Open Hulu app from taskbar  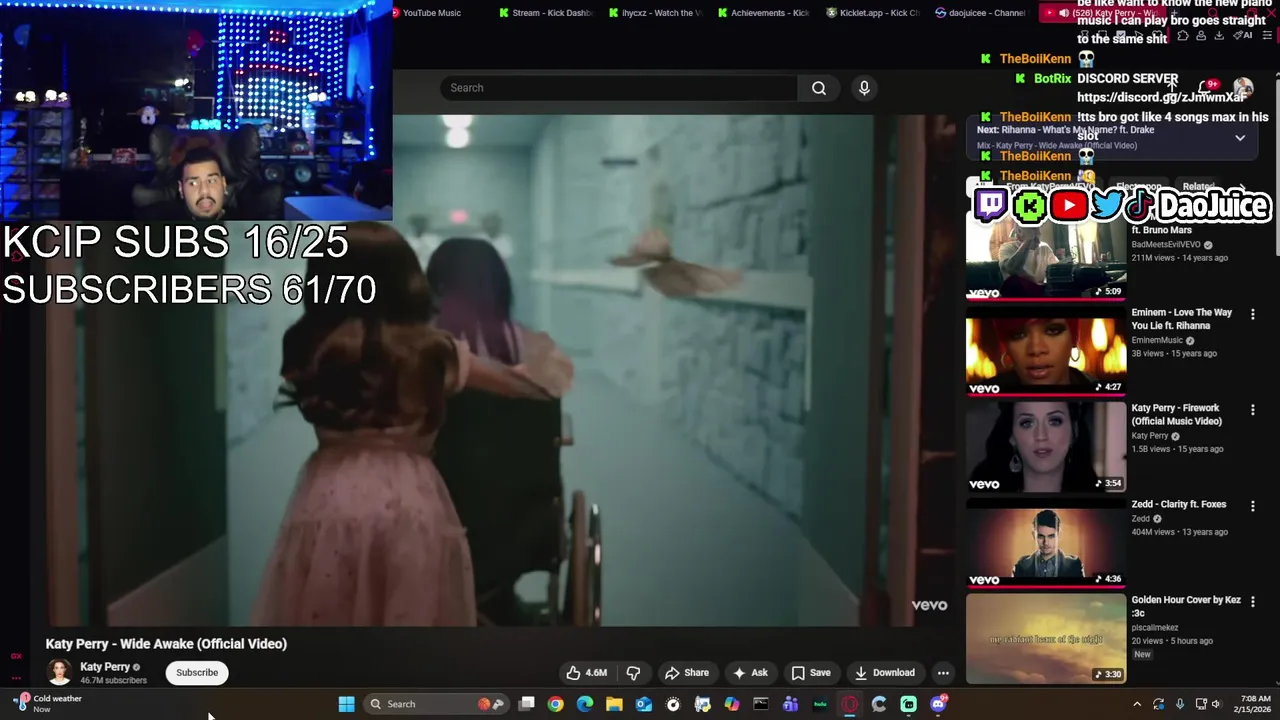pos(820,704)
